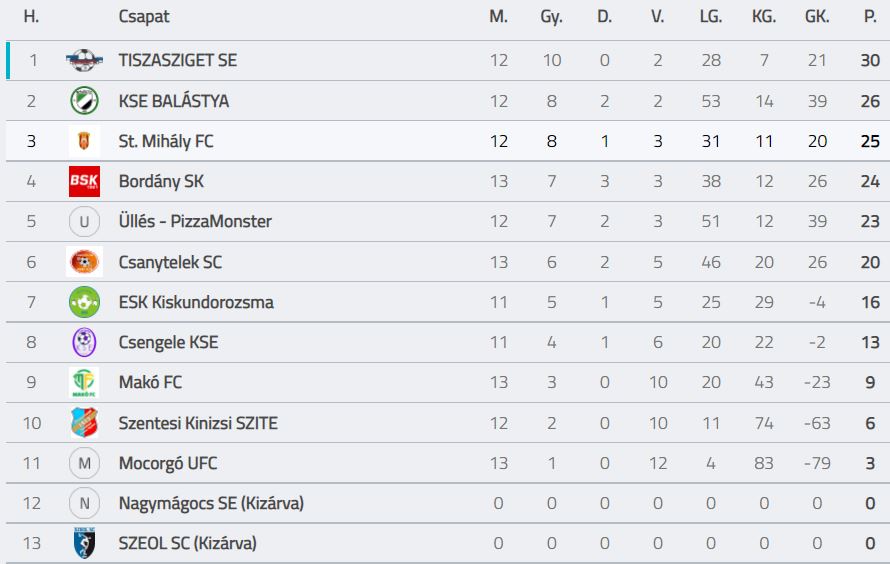
Task: Click the SZEOL SC blue shield logo
Action: [x=84, y=543]
